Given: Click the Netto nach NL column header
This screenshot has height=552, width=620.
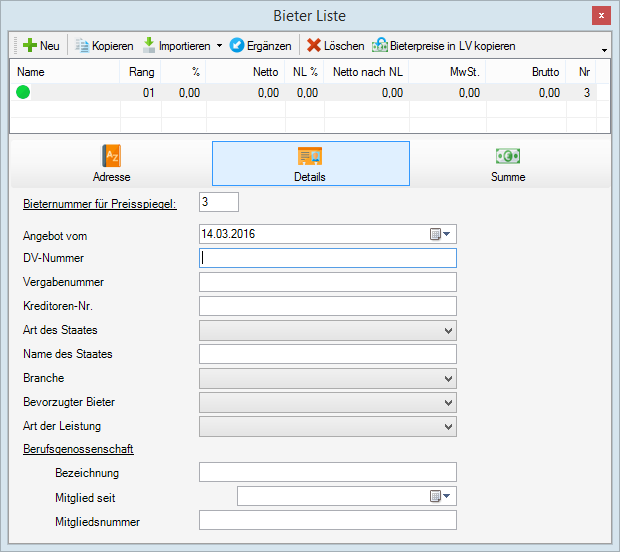Looking at the screenshot, I should (x=367, y=72).
